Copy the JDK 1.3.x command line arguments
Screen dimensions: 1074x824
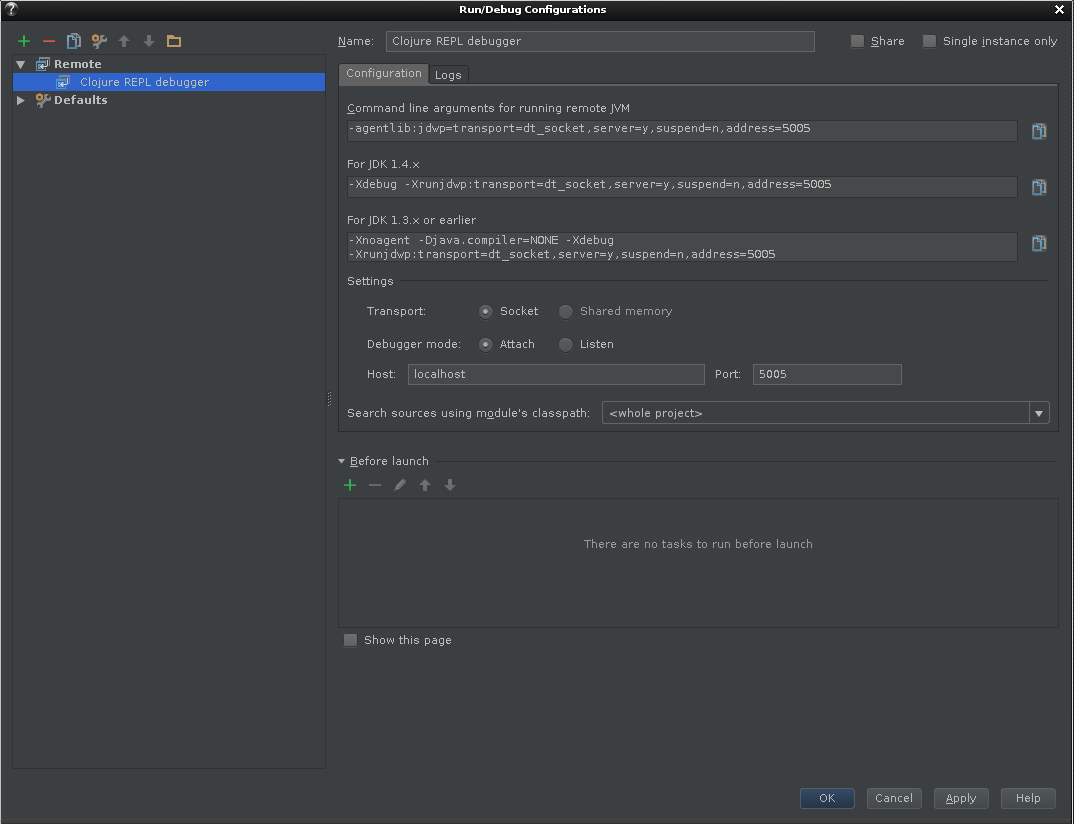pyautogui.click(x=1038, y=243)
